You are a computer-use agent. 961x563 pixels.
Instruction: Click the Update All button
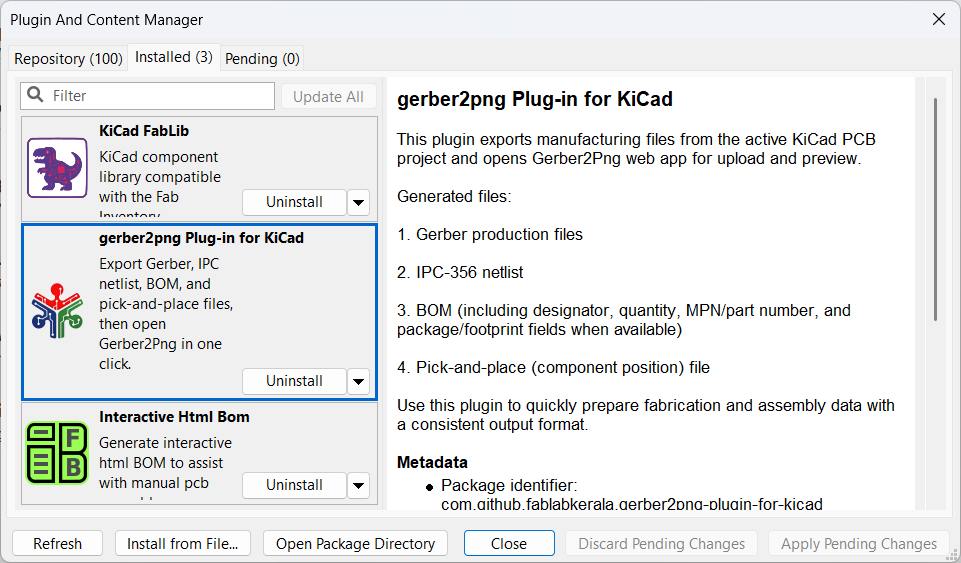pos(328,97)
